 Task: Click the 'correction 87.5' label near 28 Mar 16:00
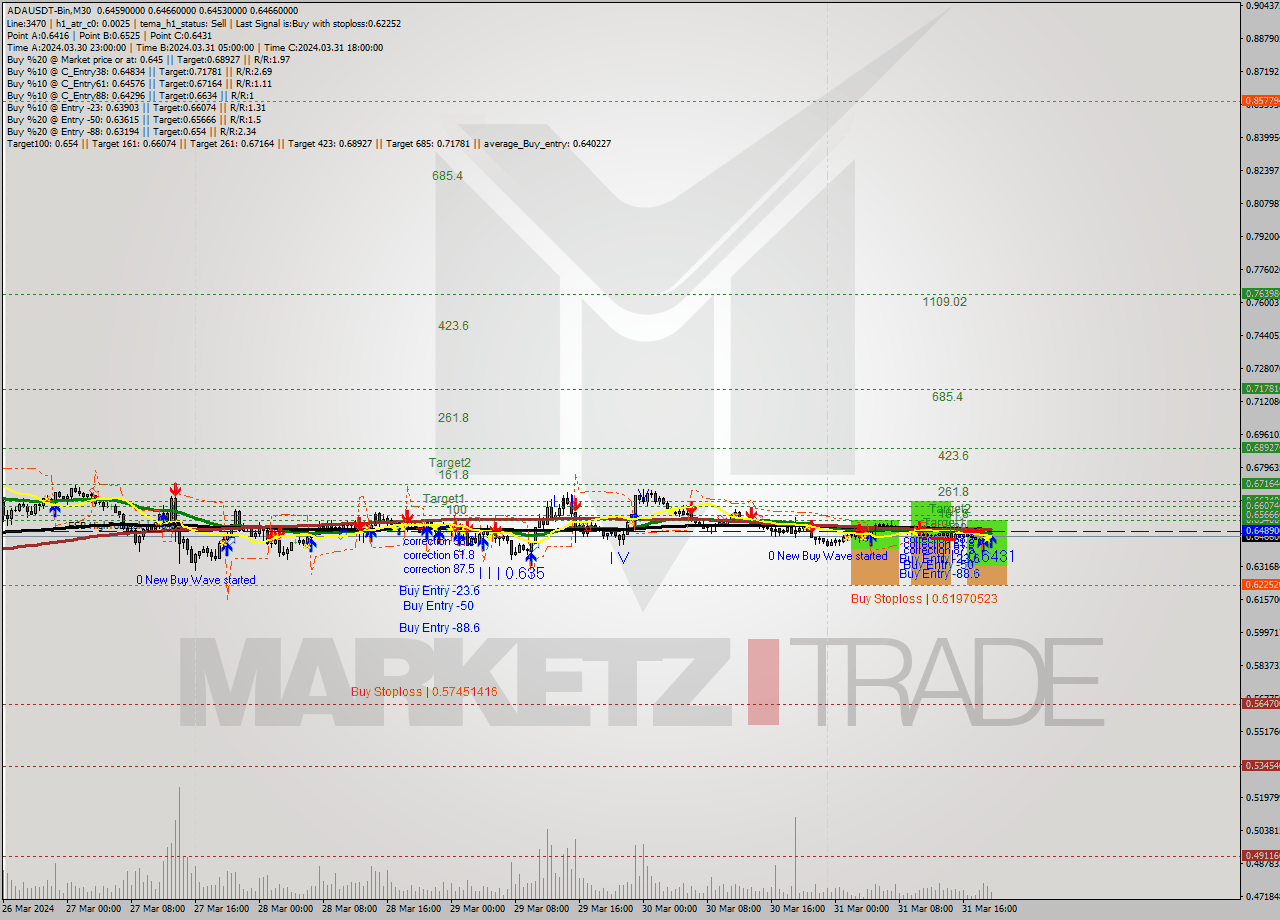point(439,569)
